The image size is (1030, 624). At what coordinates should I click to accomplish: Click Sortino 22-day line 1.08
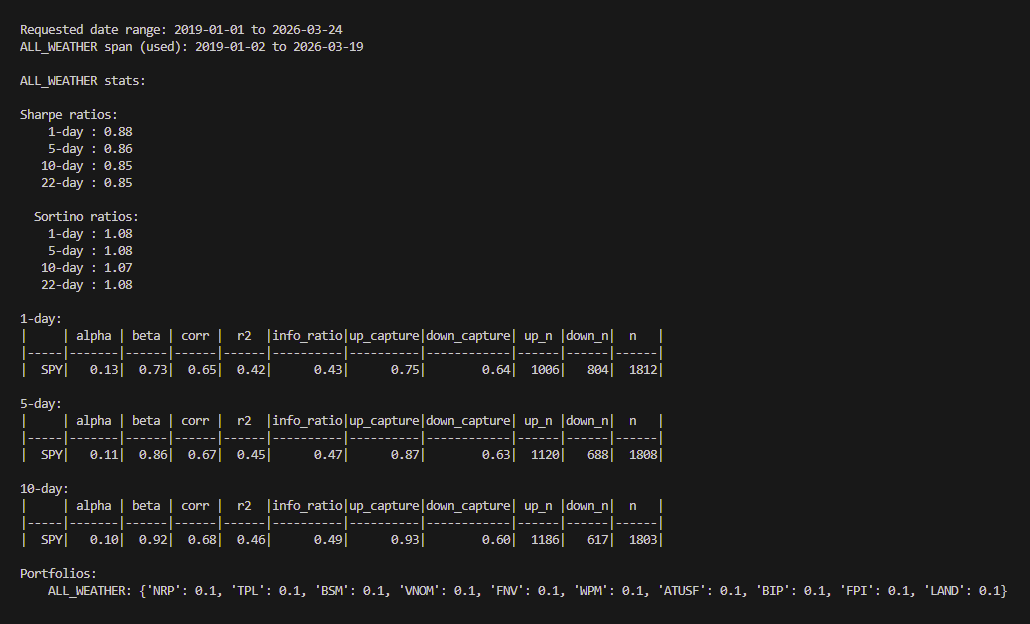87,284
